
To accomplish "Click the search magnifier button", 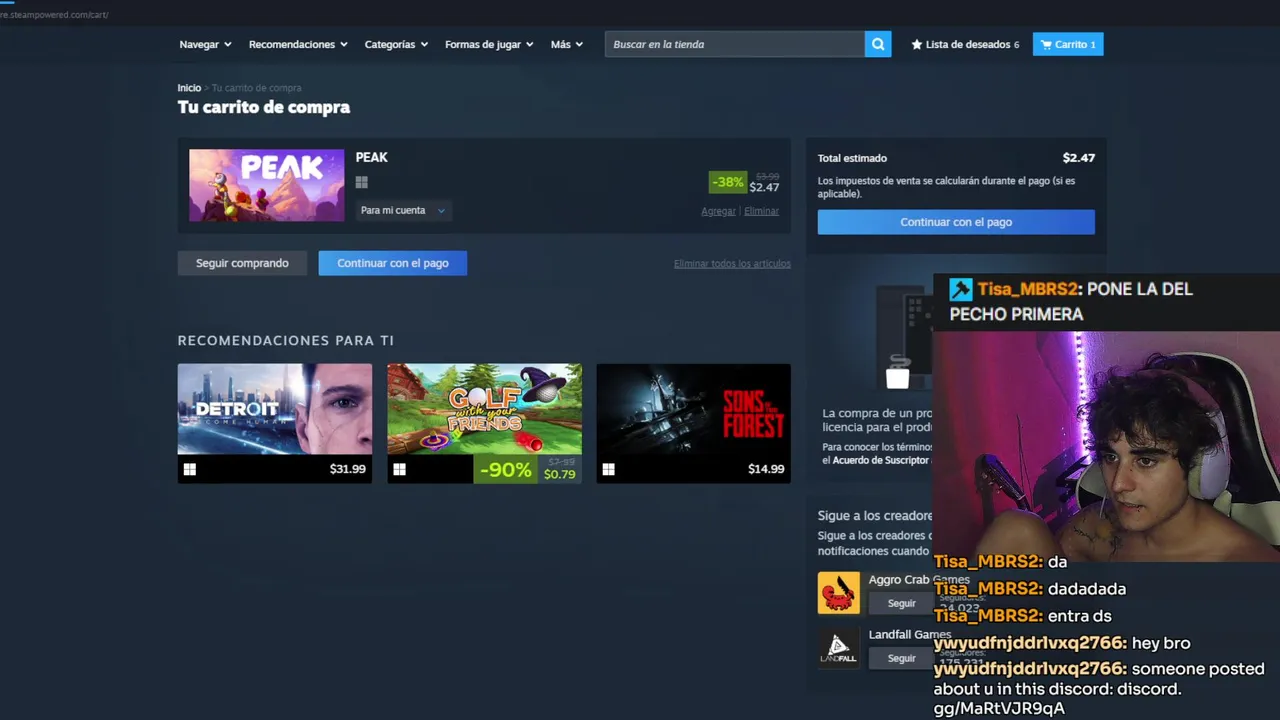I will [x=878, y=44].
